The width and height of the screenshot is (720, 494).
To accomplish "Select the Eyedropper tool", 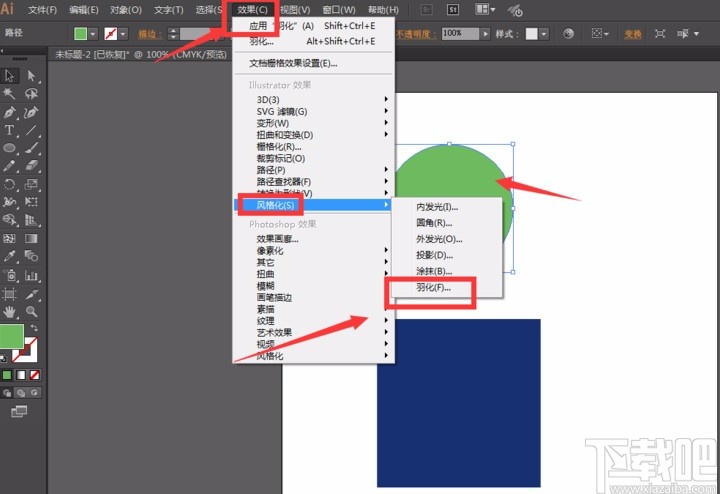I will [9, 256].
